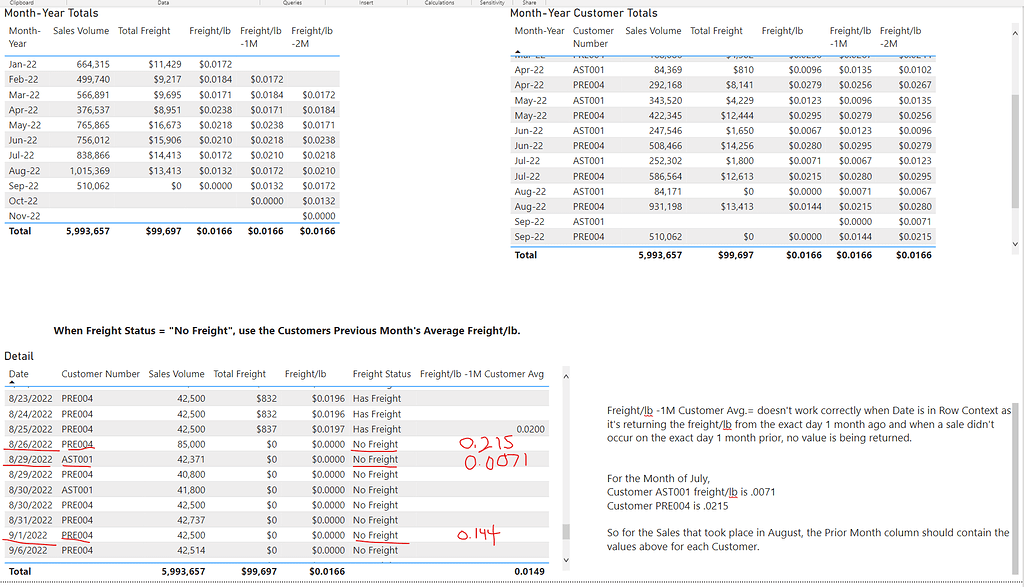Click the Freight/lb -1M column header
The image size is (1024, 587).
[261, 37]
